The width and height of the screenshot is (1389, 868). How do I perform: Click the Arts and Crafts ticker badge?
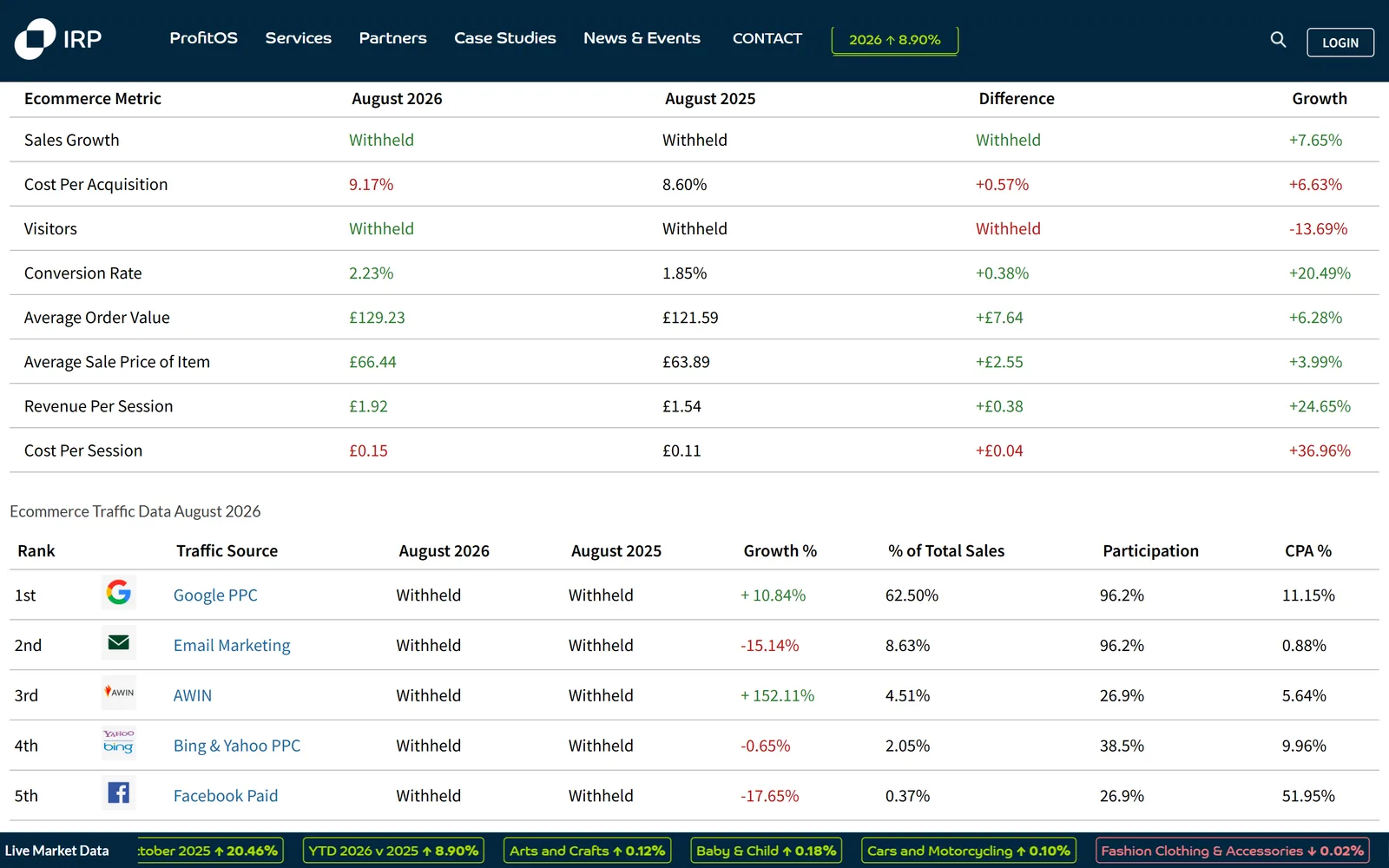click(587, 851)
